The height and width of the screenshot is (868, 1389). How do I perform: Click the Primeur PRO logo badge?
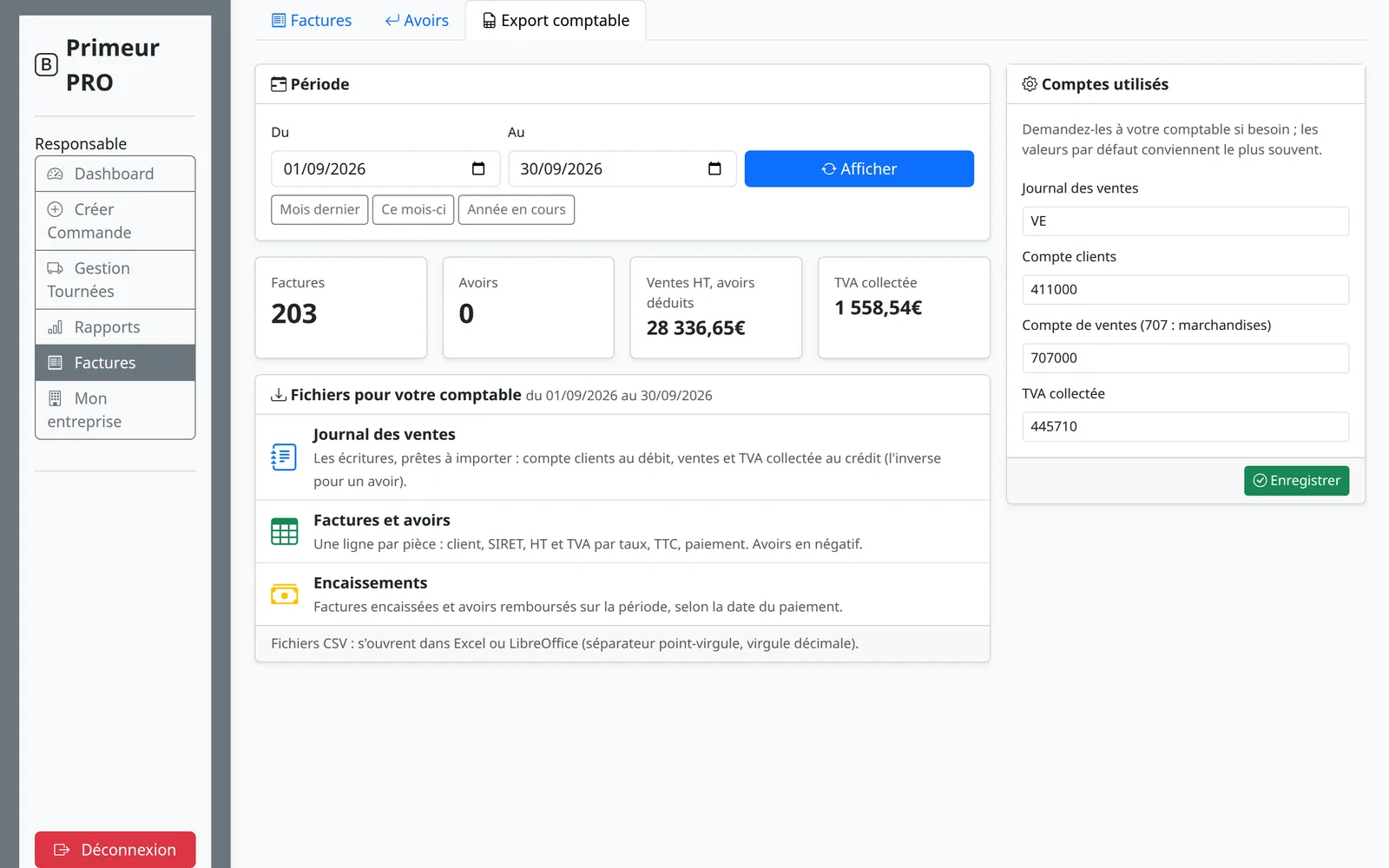click(46, 64)
